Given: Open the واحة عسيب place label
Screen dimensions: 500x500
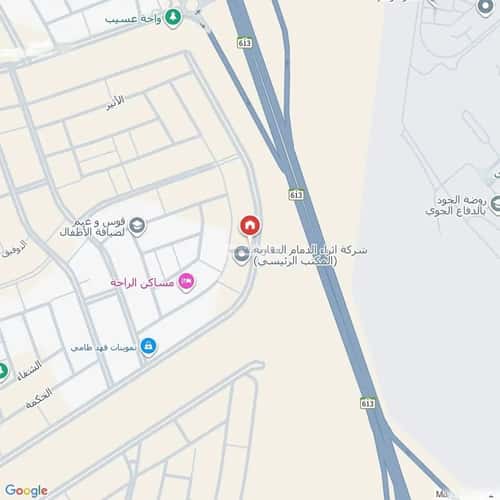Looking at the screenshot, I should (x=133, y=19).
